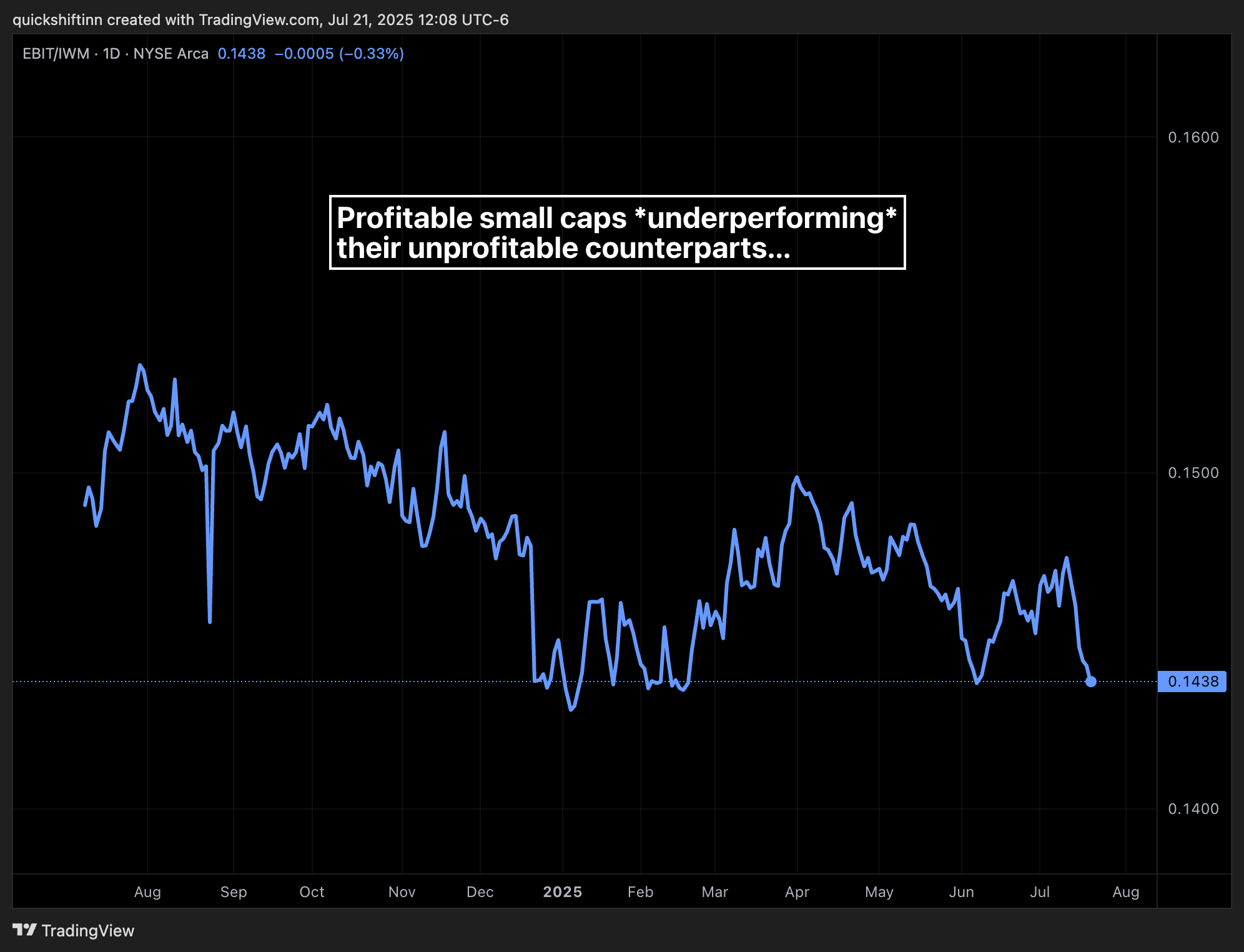The height and width of the screenshot is (952, 1244).
Task: Click the EBIT/IWM symbol label
Action: (x=56, y=54)
